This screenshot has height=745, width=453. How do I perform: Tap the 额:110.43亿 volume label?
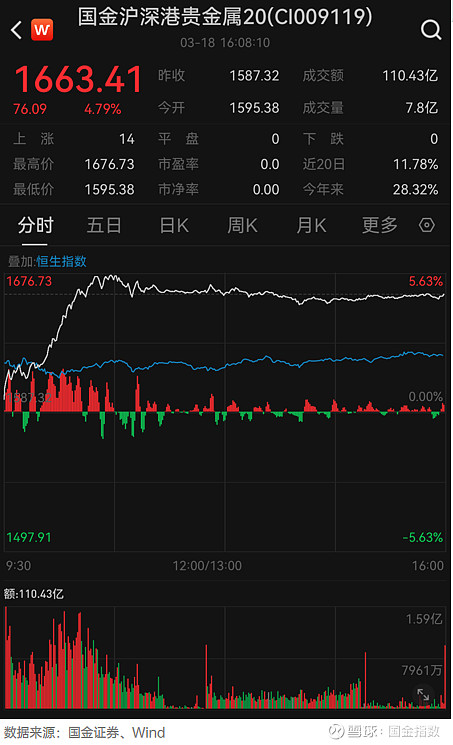click(33, 594)
